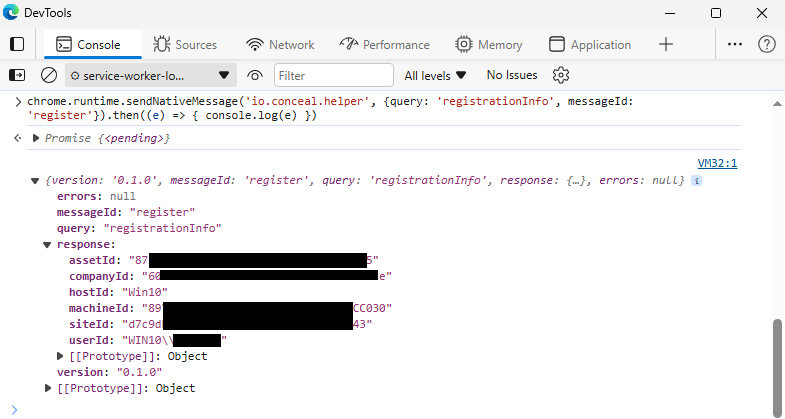The width and height of the screenshot is (785, 419).
Task: Click the Edge DevTools title icon
Action: [11, 13]
